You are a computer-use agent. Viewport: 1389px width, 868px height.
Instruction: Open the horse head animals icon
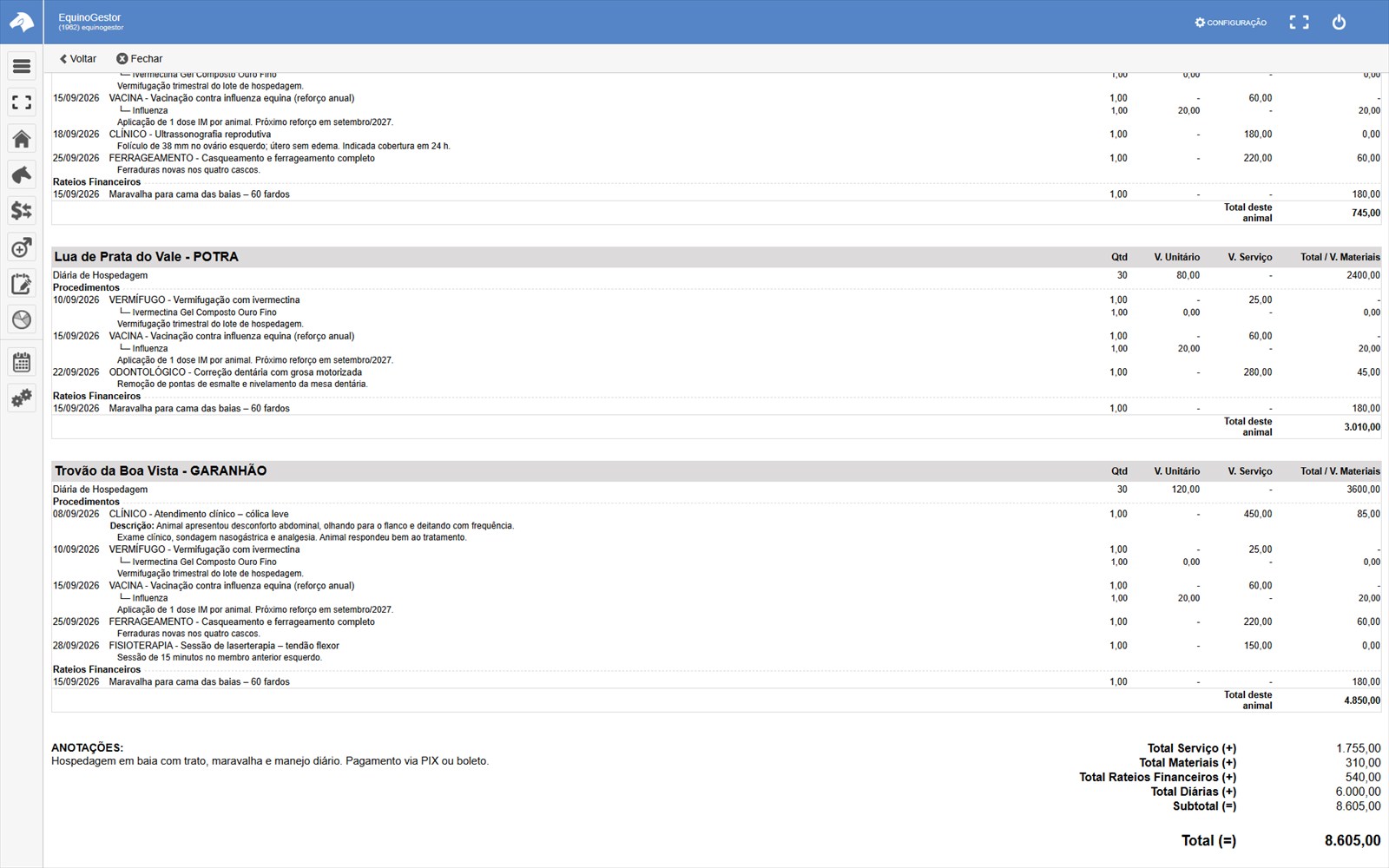point(22,175)
